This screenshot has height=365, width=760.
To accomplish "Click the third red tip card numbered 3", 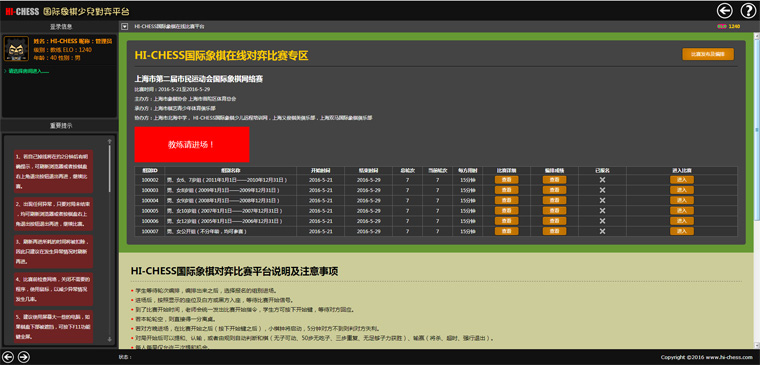I will 53,251.
